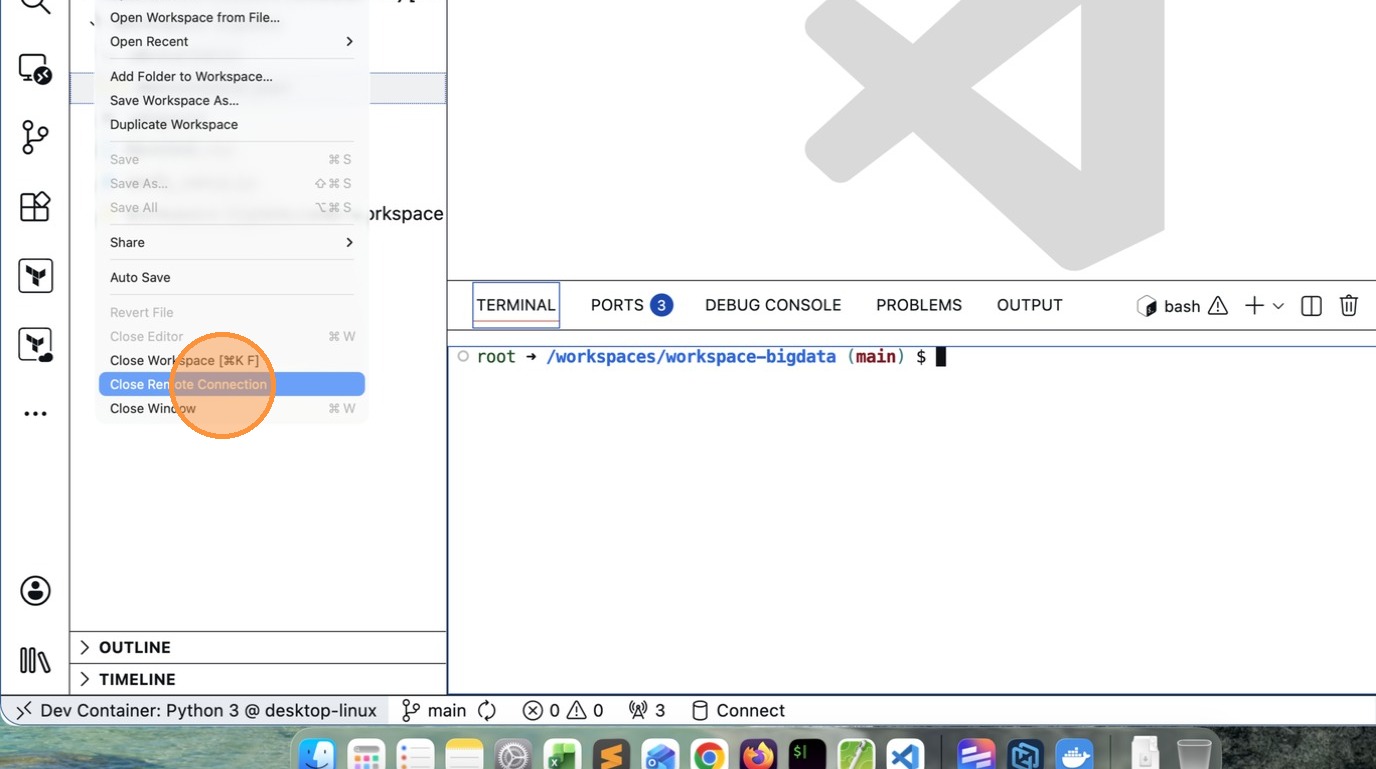Expand the TIMELINE section
Screen dimensions: 1376x769
[258, 680]
